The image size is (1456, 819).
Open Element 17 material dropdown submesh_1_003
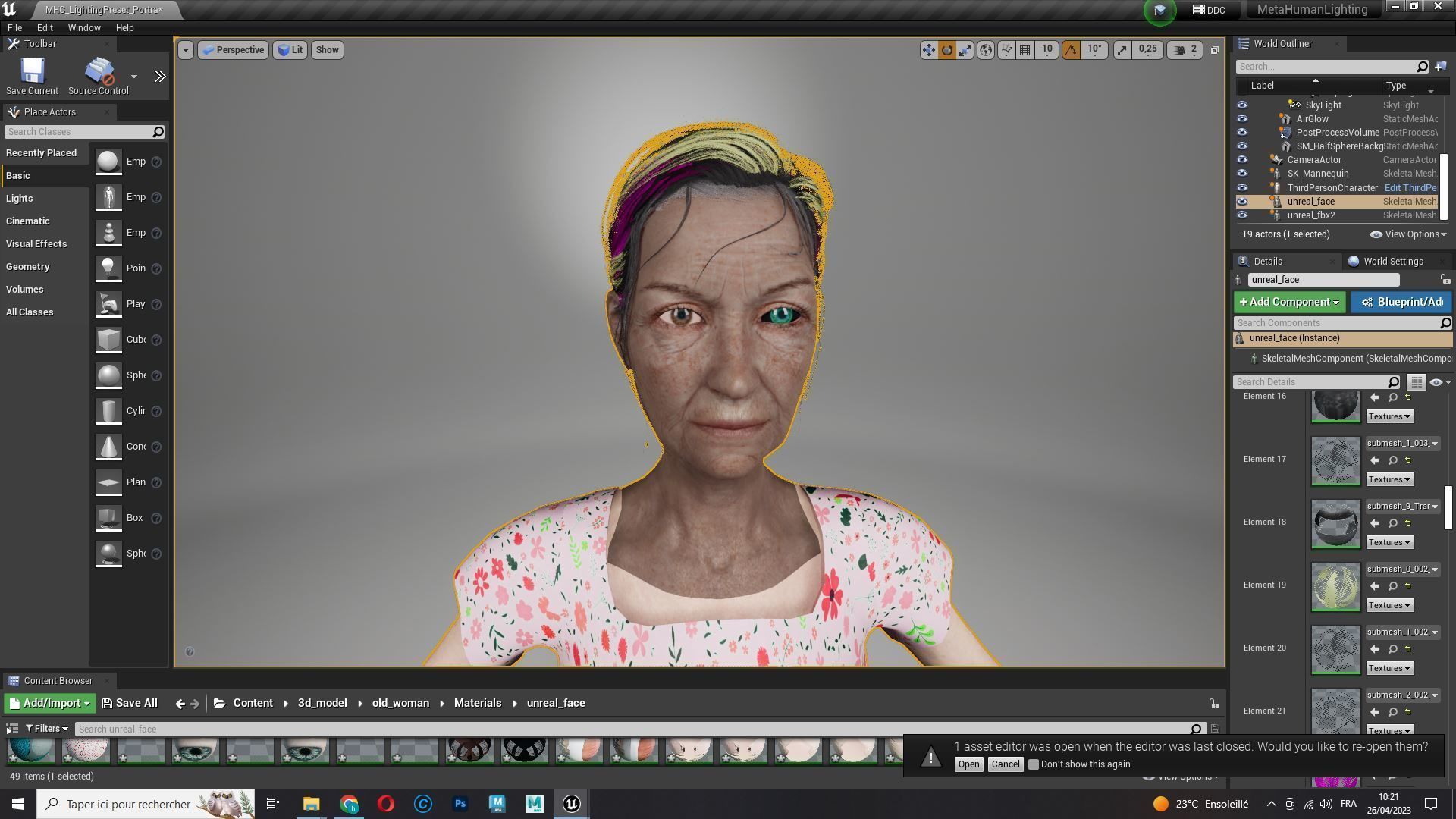(x=1403, y=444)
